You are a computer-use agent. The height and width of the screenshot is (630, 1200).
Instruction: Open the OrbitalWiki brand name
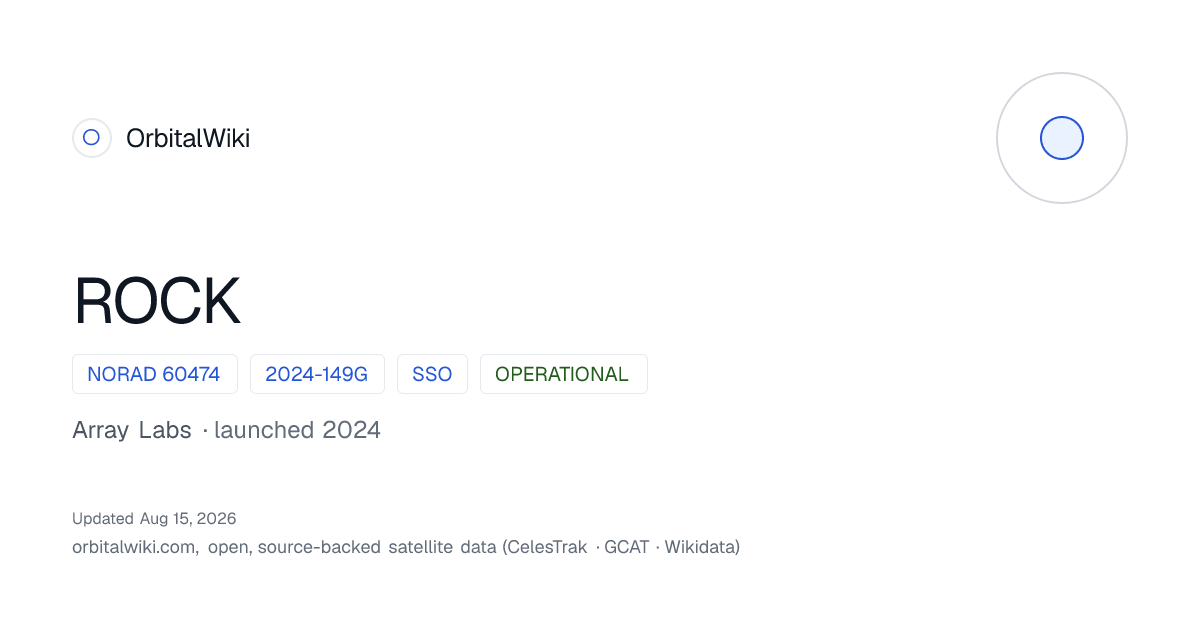point(188,138)
